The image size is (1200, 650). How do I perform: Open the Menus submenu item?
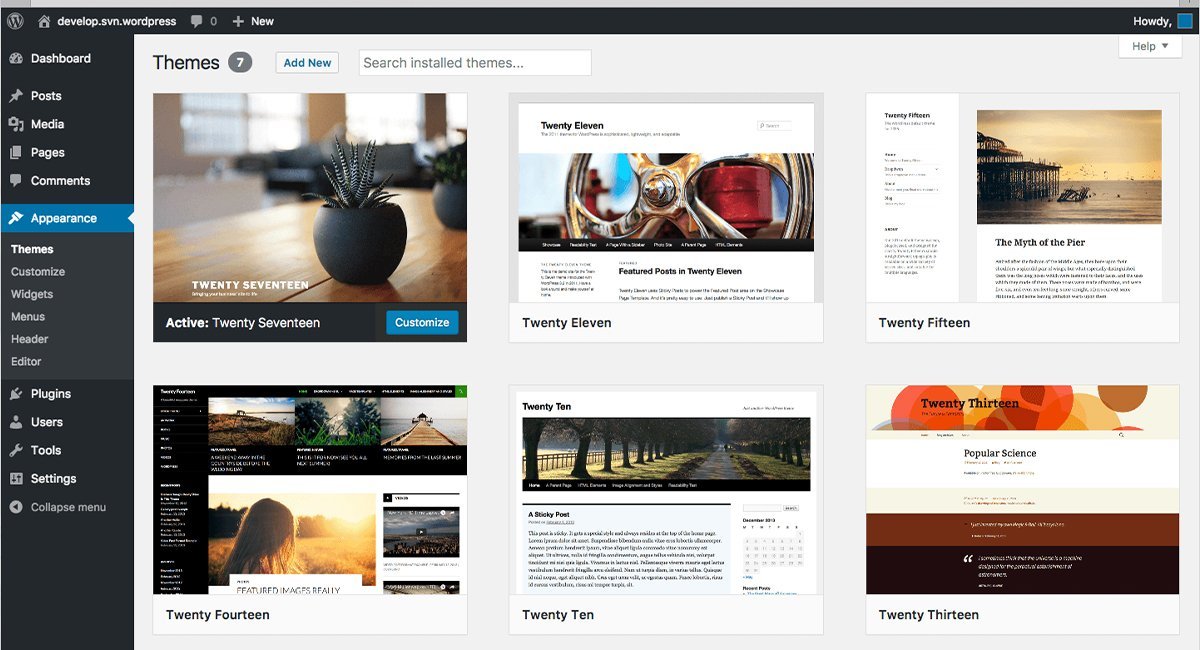pyautogui.click(x=28, y=317)
